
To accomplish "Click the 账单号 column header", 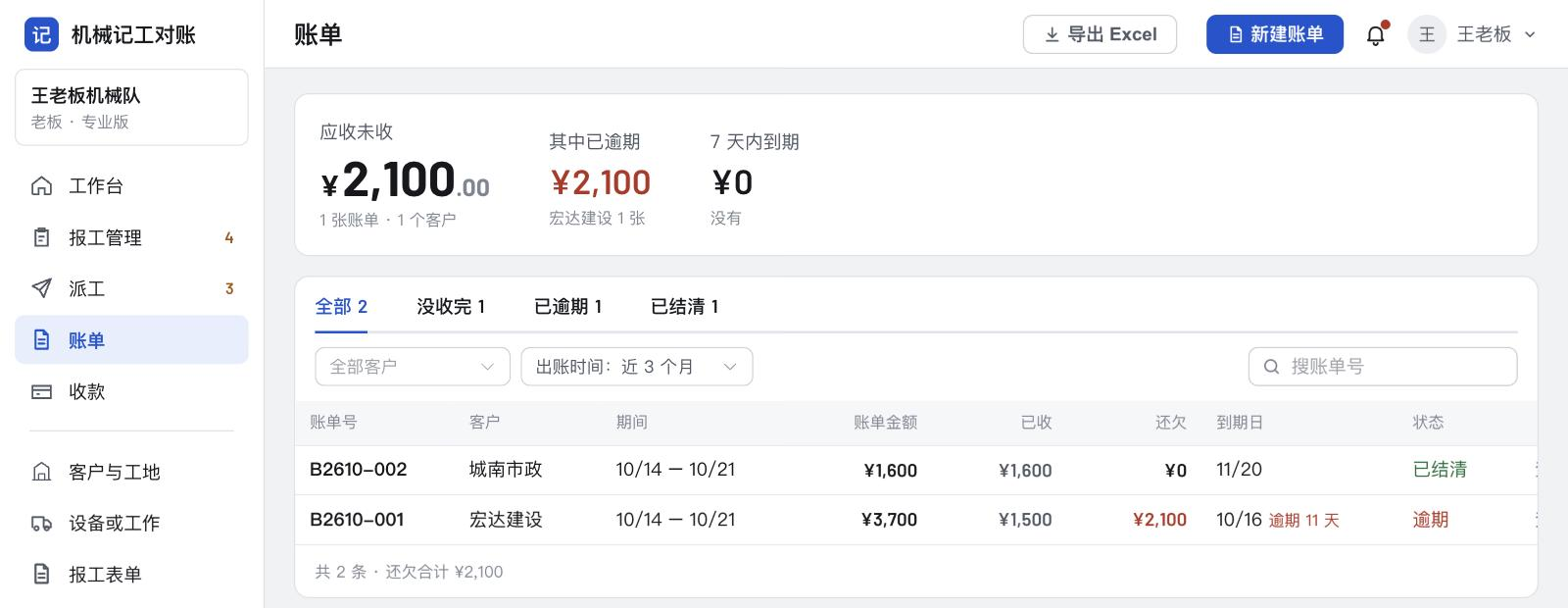I will 333,423.
